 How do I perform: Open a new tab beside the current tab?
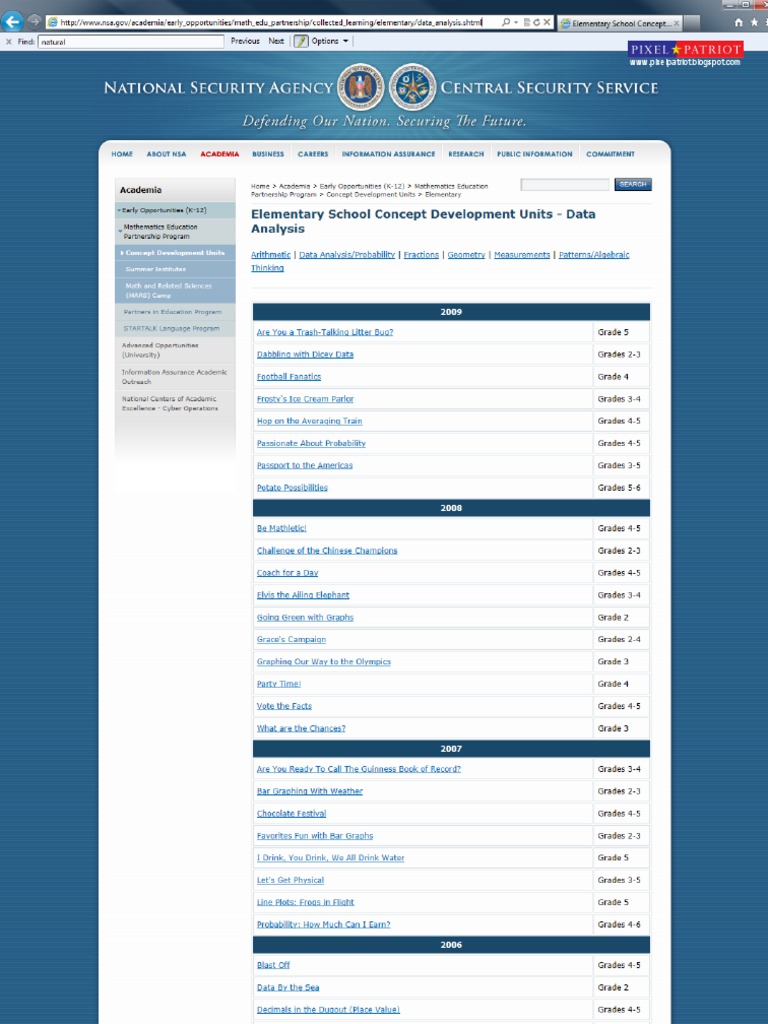692,24
